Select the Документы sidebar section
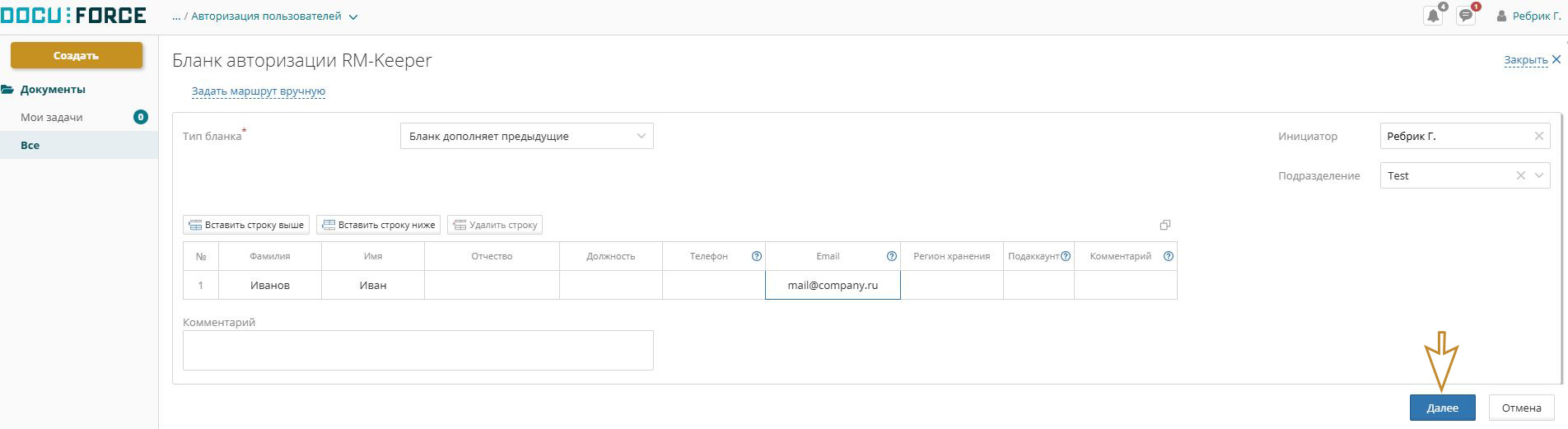The width and height of the screenshot is (1568, 429). [x=53, y=90]
